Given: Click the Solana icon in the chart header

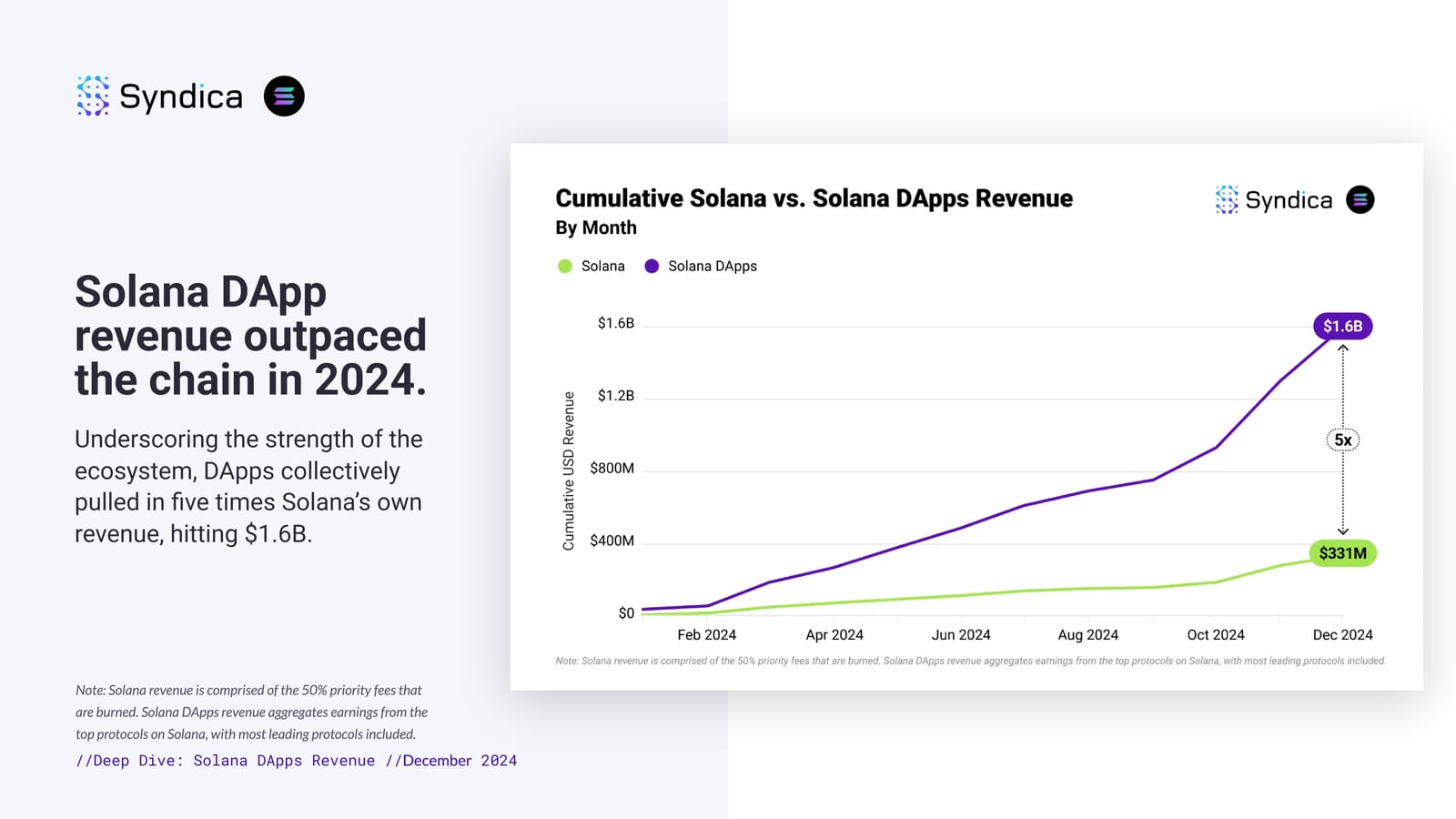Looking at the screenshot, I should (1359, 200).
